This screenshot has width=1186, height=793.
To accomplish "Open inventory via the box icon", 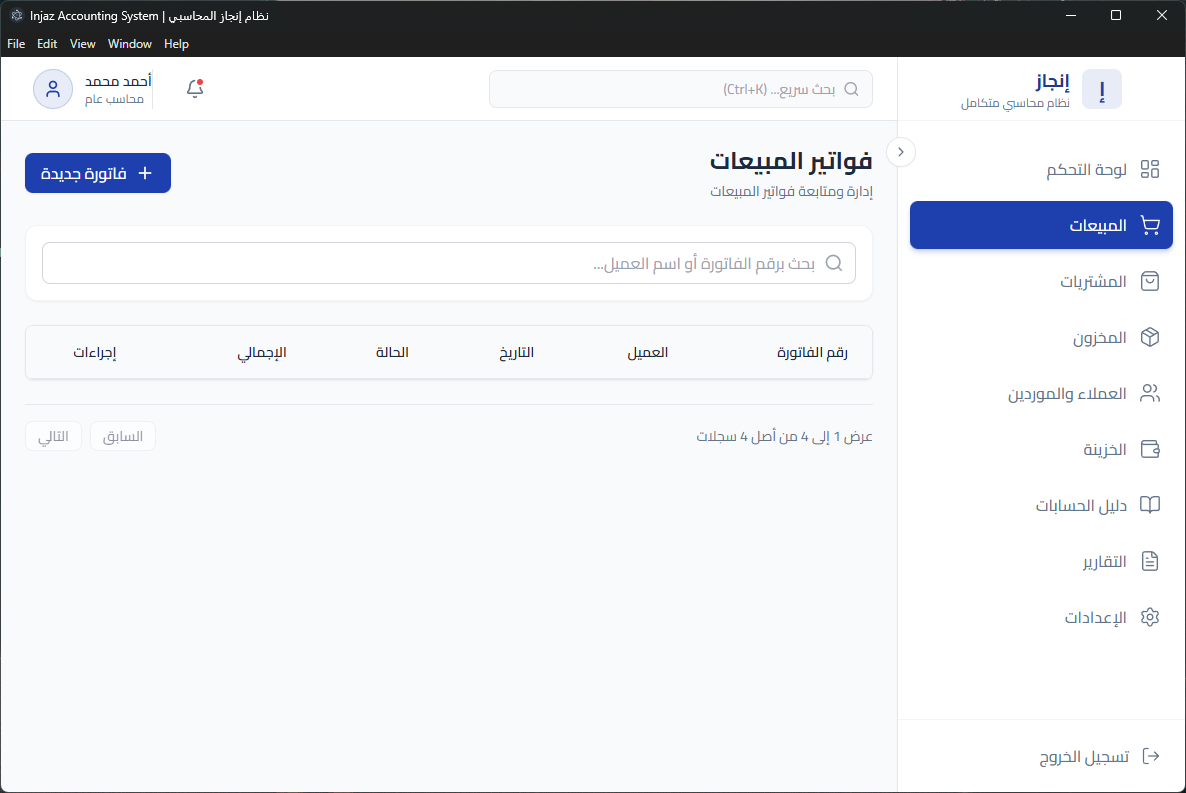I will (x=1150, y=337).
